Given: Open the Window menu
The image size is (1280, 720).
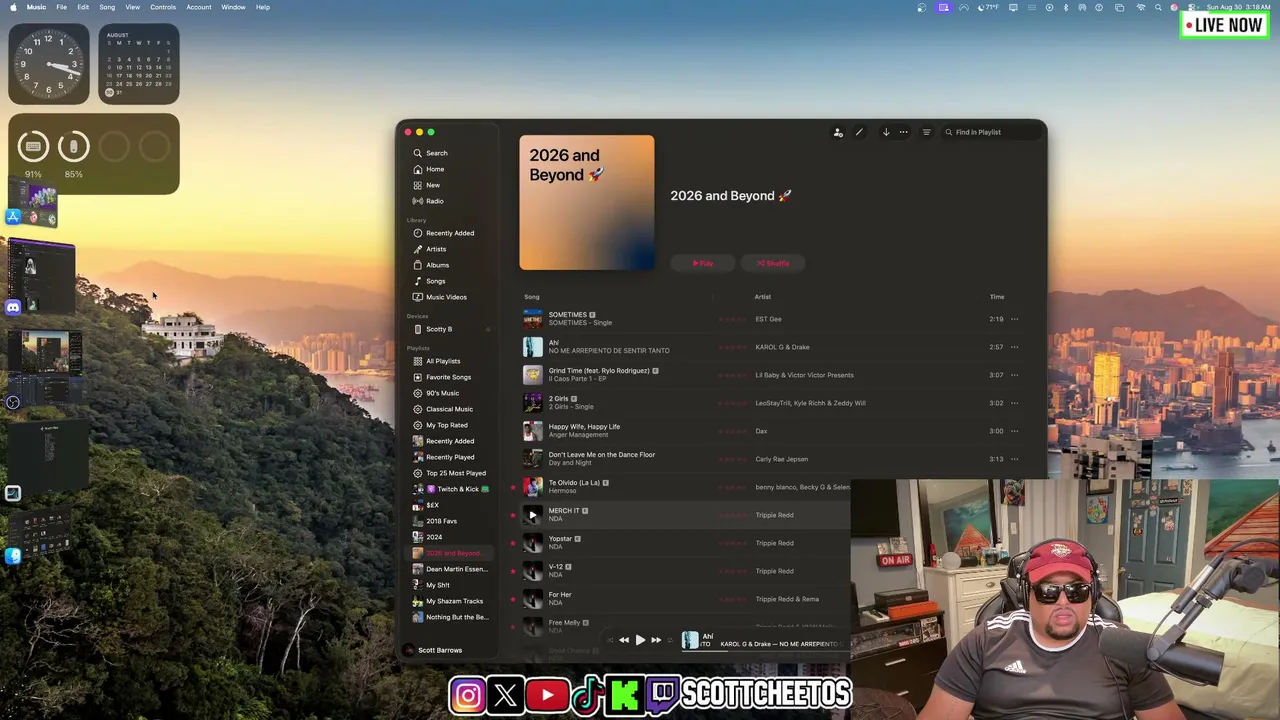Looking at the screenshot, I should tap(233, 7).
